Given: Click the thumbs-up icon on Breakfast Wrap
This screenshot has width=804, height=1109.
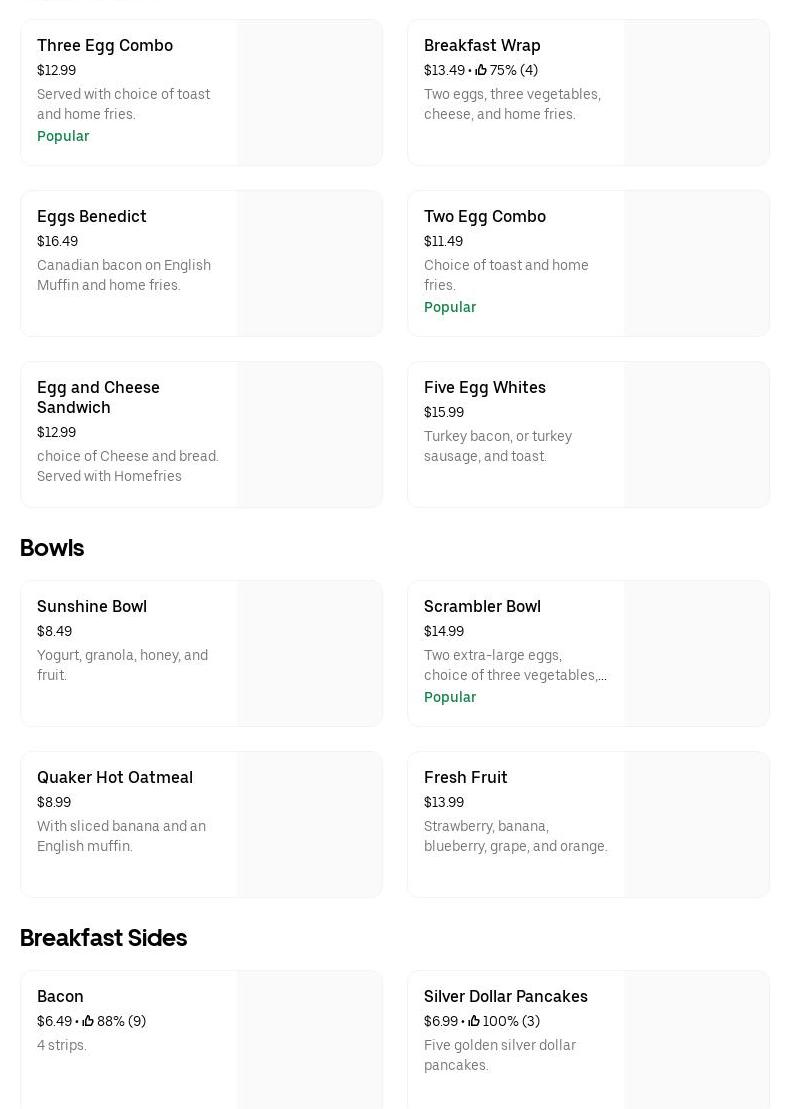Looking at the screenshot, I should (481, 70).
